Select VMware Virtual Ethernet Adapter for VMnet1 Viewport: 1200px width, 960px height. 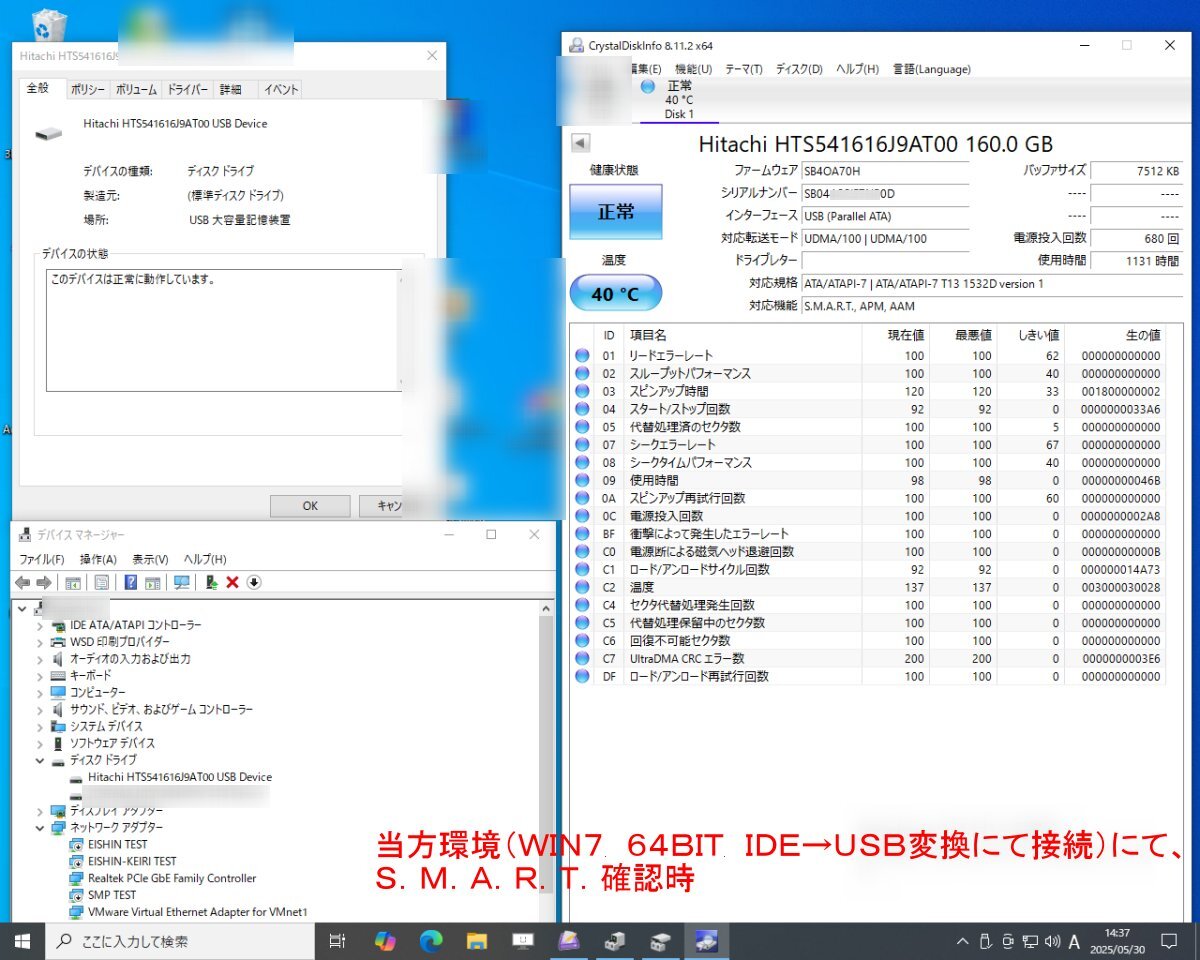pyautogui.click(x=197, y=912)
